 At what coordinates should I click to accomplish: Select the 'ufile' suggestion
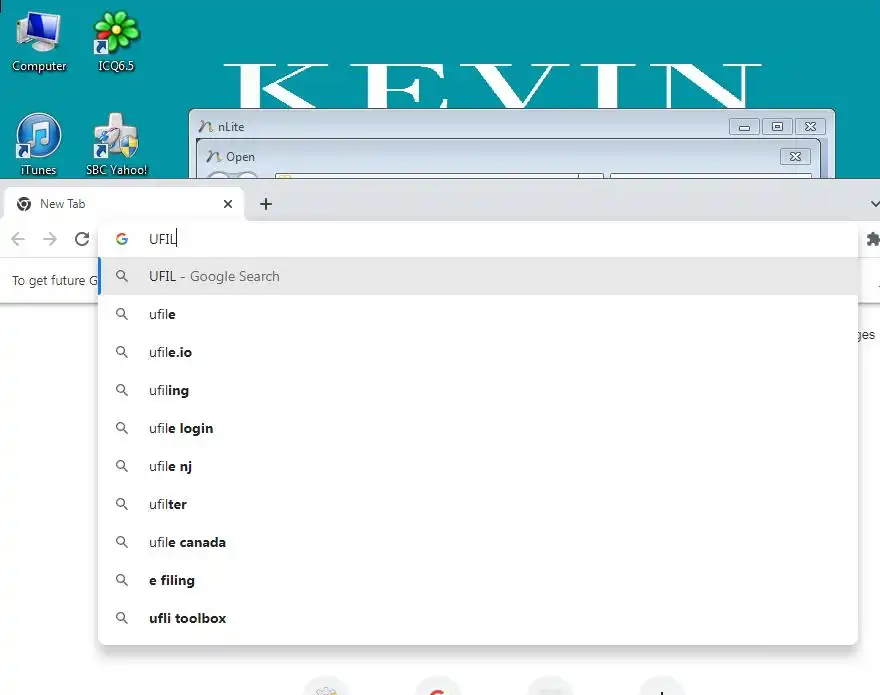478,314
